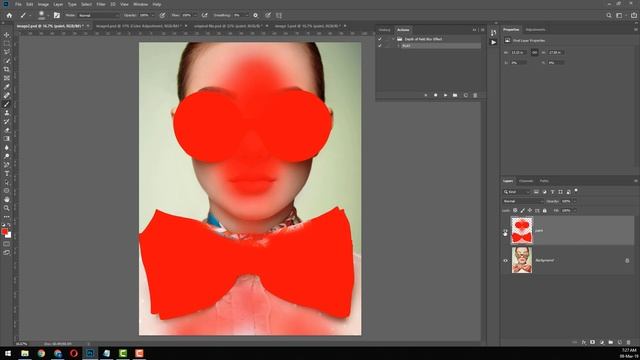640x360 pixels.
Task: Toggle link width and height in Properties
Action: coord(534,53)
